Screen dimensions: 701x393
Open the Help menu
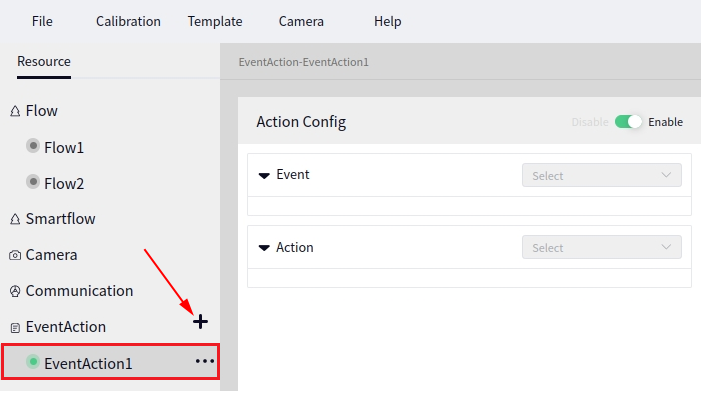pos(388,21)
